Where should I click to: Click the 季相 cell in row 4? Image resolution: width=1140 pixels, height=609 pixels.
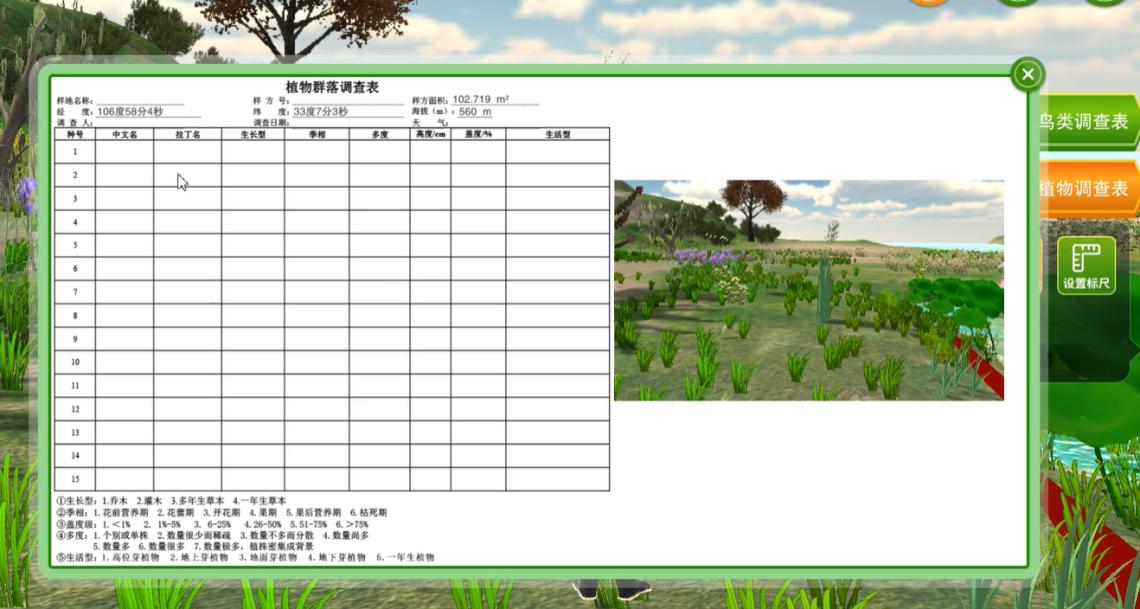pos(316,222)
